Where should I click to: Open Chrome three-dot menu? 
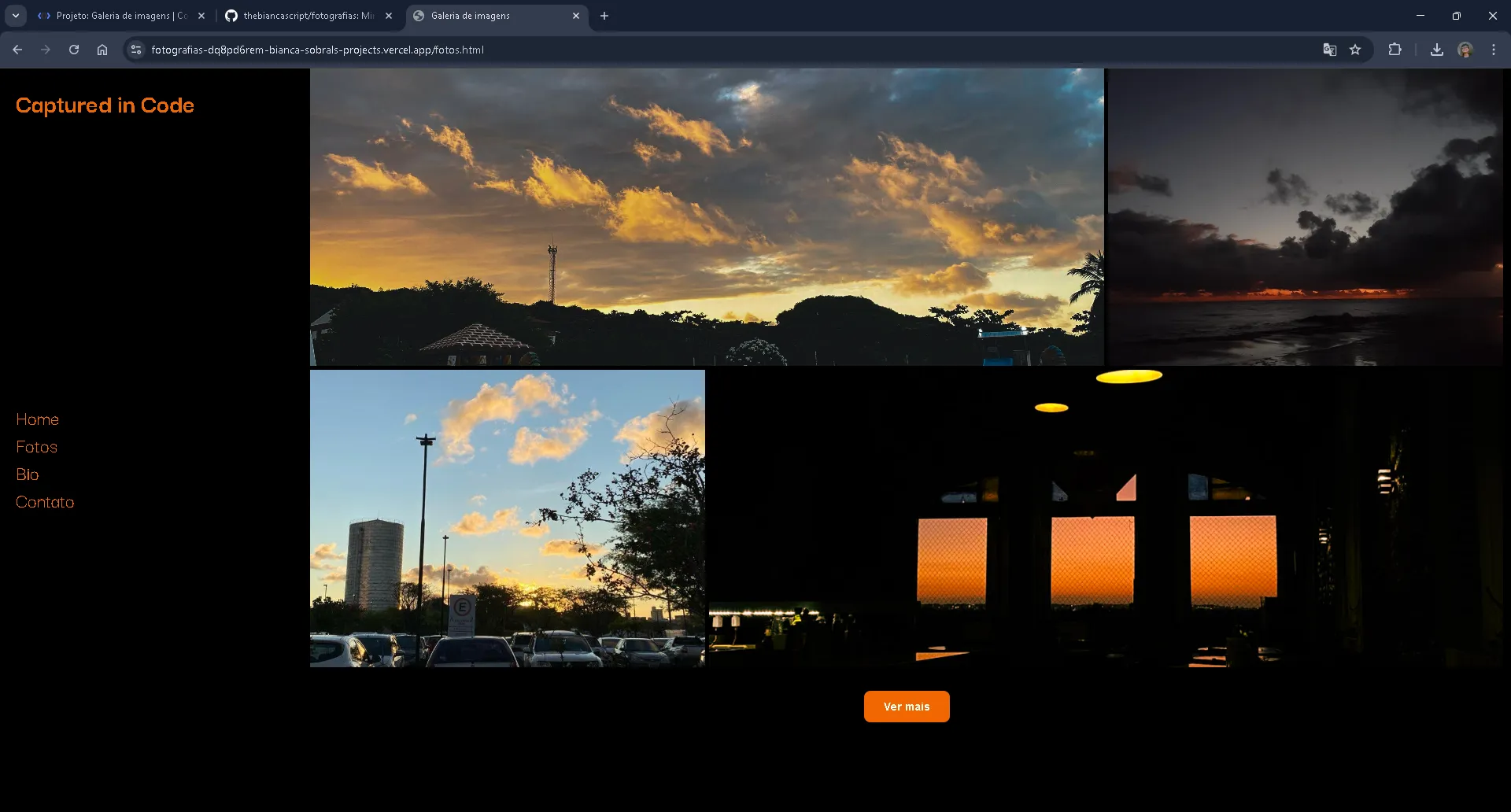1493,50
